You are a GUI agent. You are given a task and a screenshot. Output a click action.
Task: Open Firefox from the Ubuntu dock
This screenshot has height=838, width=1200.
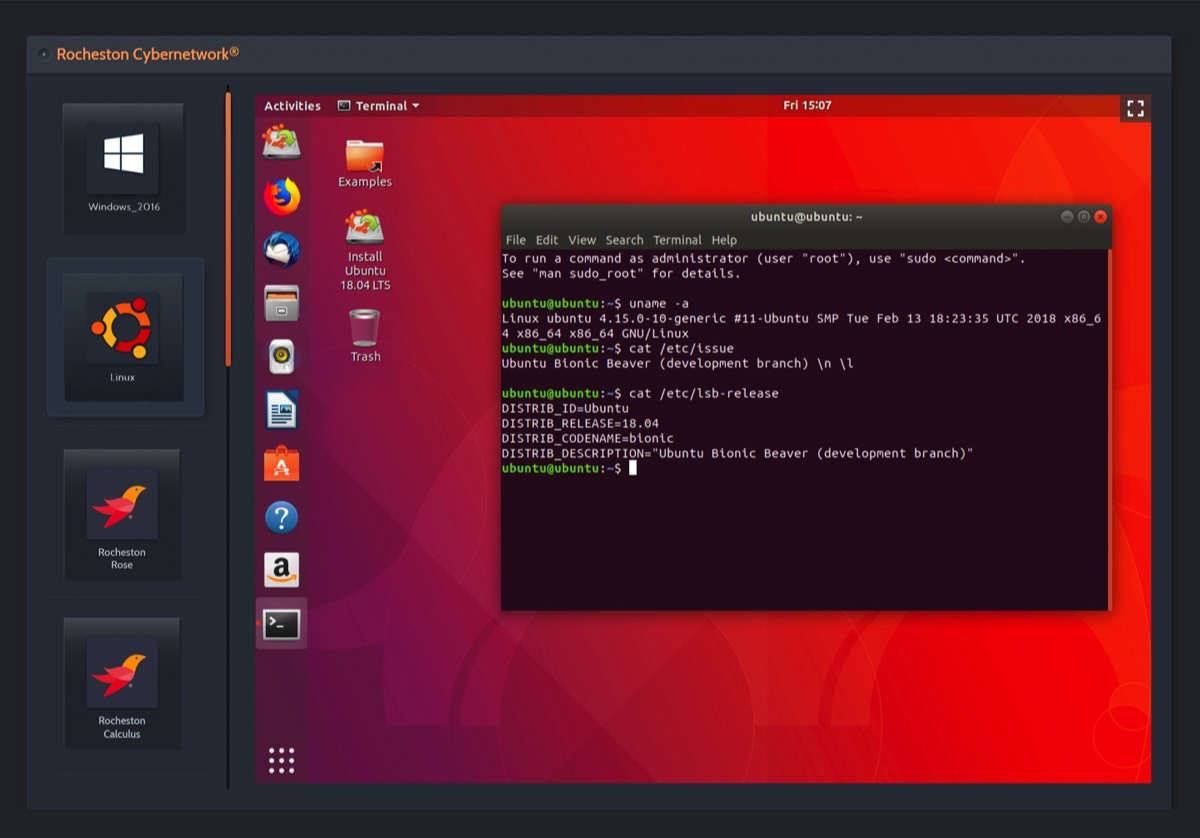tap(282, 196)
